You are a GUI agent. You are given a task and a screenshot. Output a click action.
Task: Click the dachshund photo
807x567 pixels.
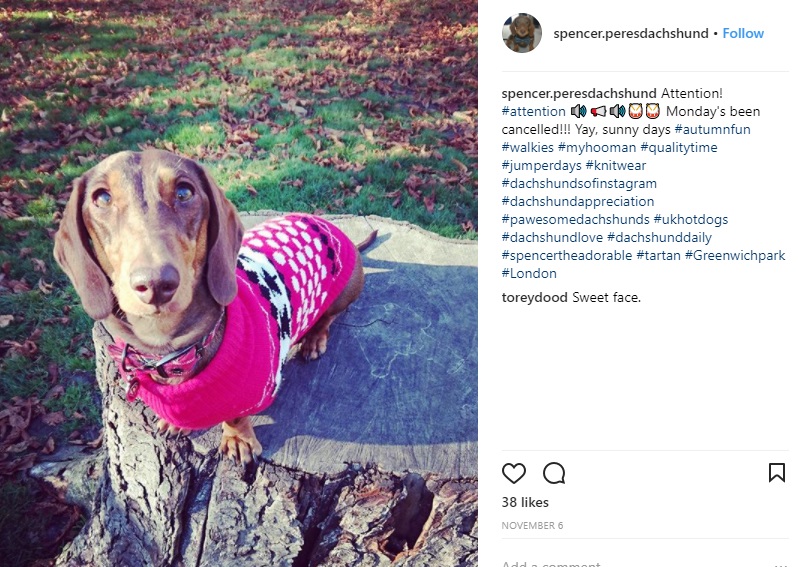pyautogui.click(x=239, y=284)
